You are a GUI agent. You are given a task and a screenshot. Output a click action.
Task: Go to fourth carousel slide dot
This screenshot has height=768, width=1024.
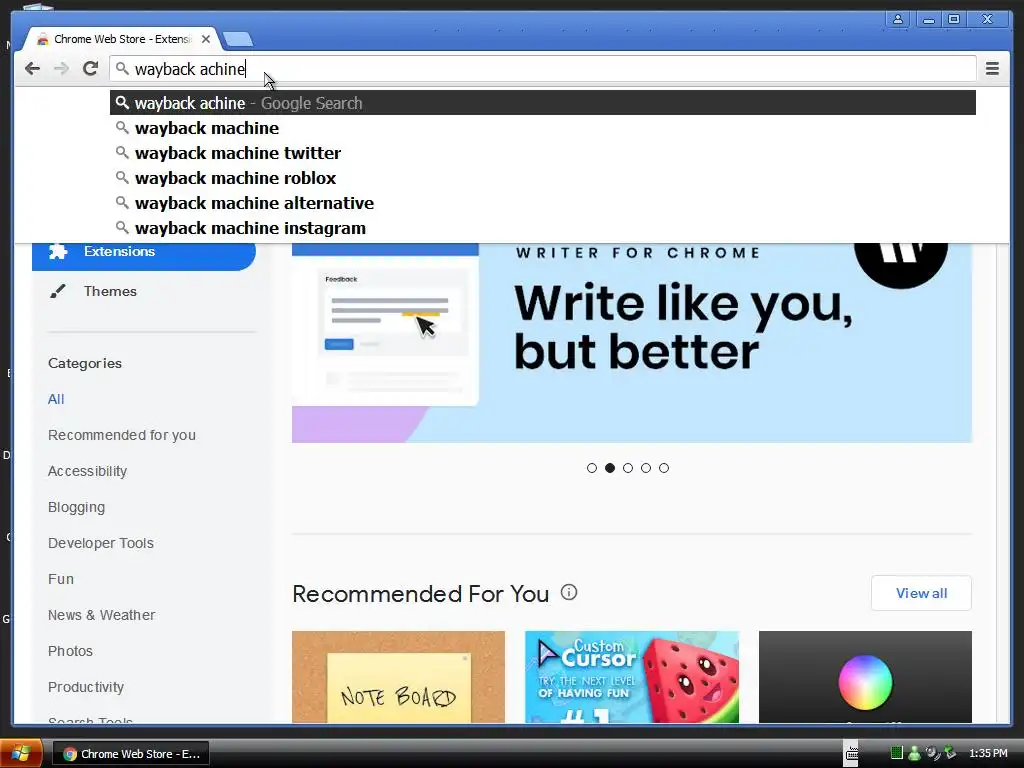tap(646, 468)
